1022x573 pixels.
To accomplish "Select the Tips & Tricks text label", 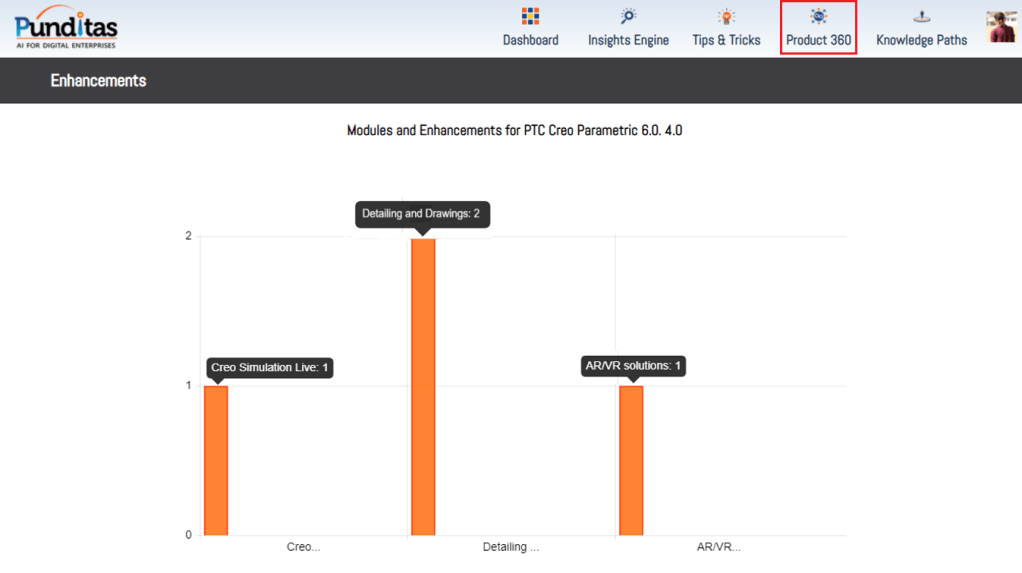I will click(x=726, y=40).
